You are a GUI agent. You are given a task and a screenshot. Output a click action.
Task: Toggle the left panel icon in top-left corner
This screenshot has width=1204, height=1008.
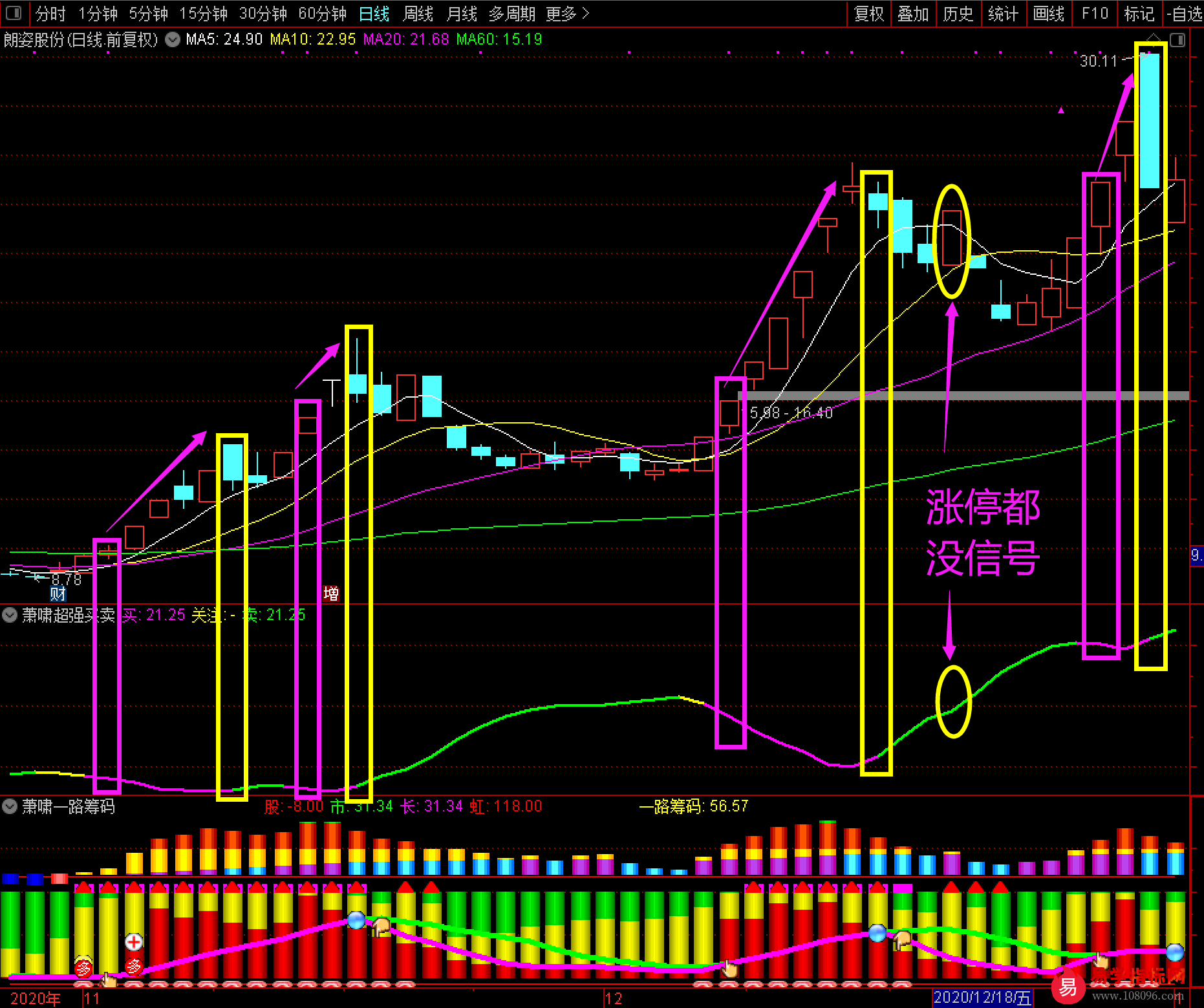tap(13, 13)
